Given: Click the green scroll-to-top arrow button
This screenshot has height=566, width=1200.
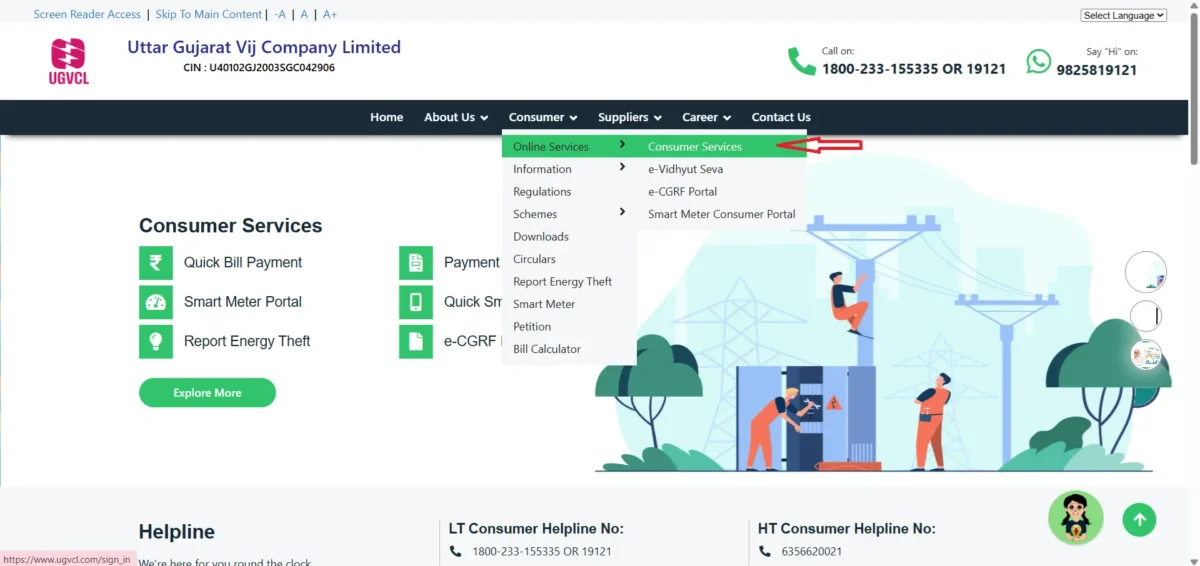Looking at the screenshot, I should coord(1139,519).
